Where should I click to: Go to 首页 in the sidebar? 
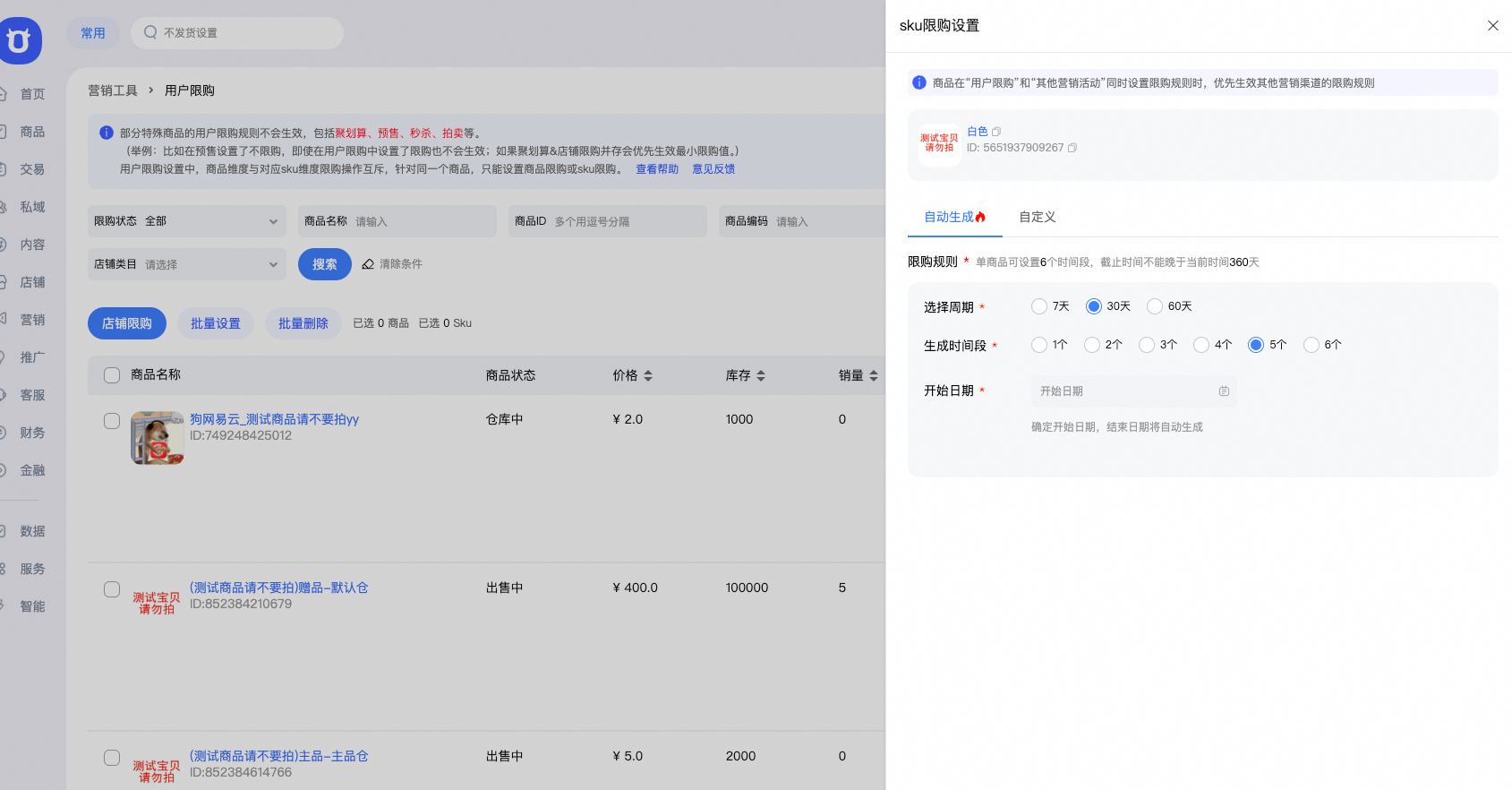click(x=32, y=94)
